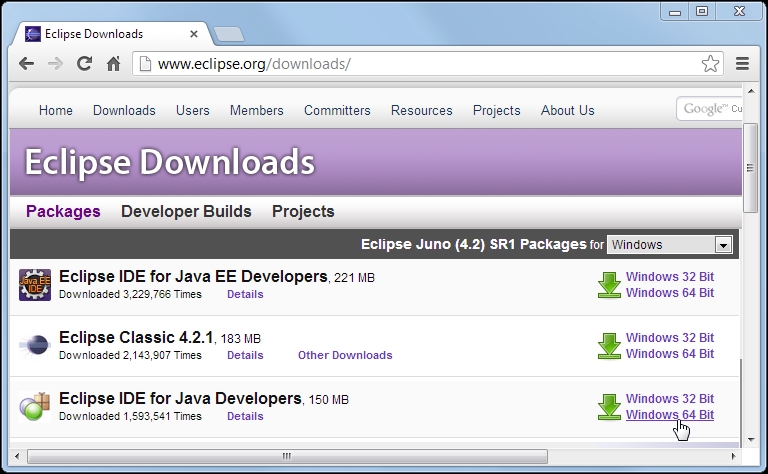Select the Packages tab
Viewport: 768px width, 474px height.
[x=63, y=211]
